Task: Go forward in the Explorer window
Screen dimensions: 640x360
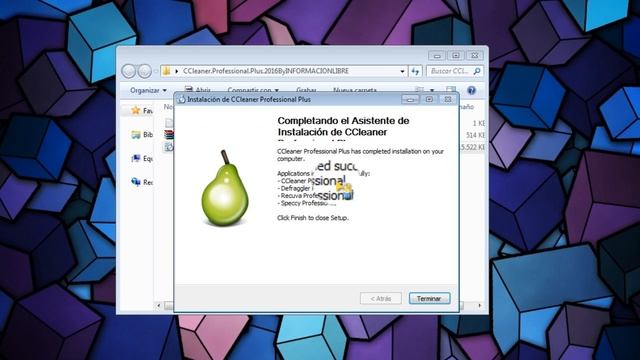Action: (x=144, y=71)
